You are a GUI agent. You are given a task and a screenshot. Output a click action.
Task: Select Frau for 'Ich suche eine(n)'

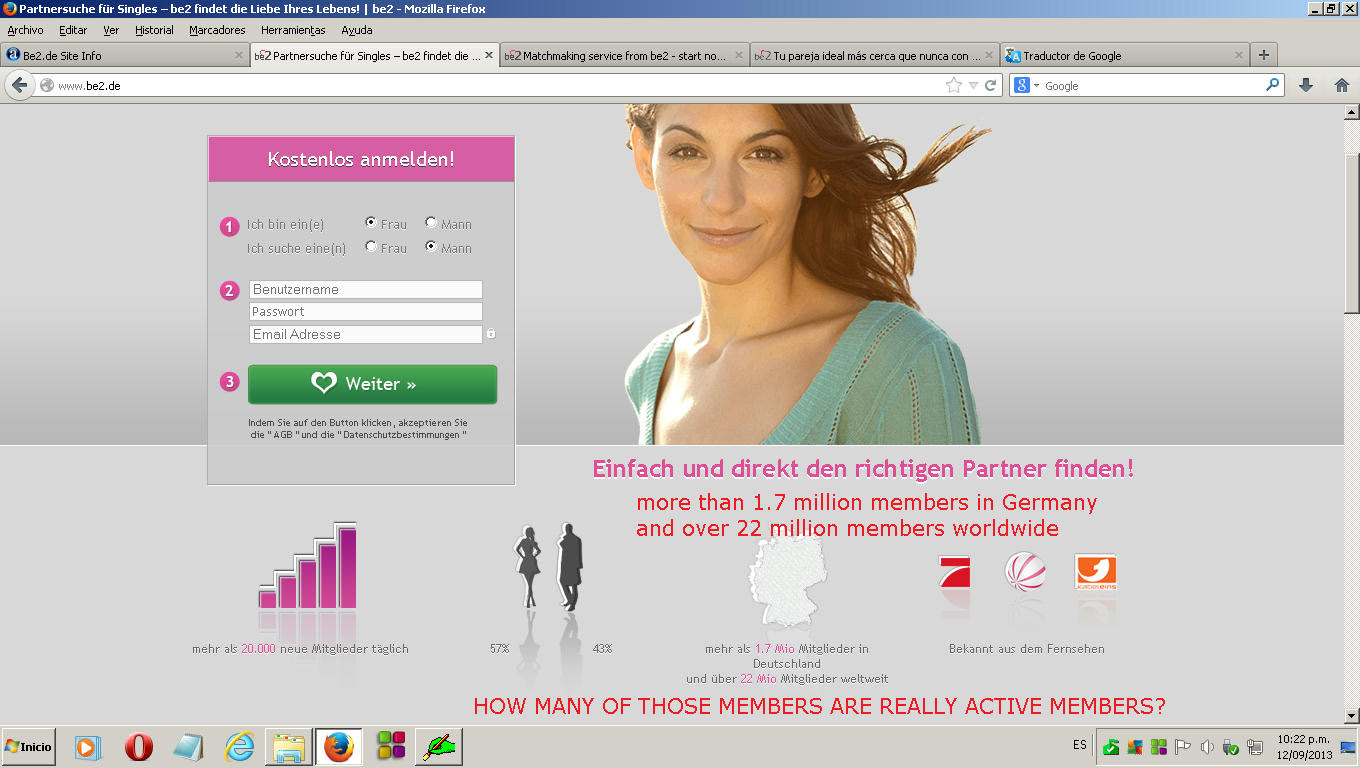[371, 246]
